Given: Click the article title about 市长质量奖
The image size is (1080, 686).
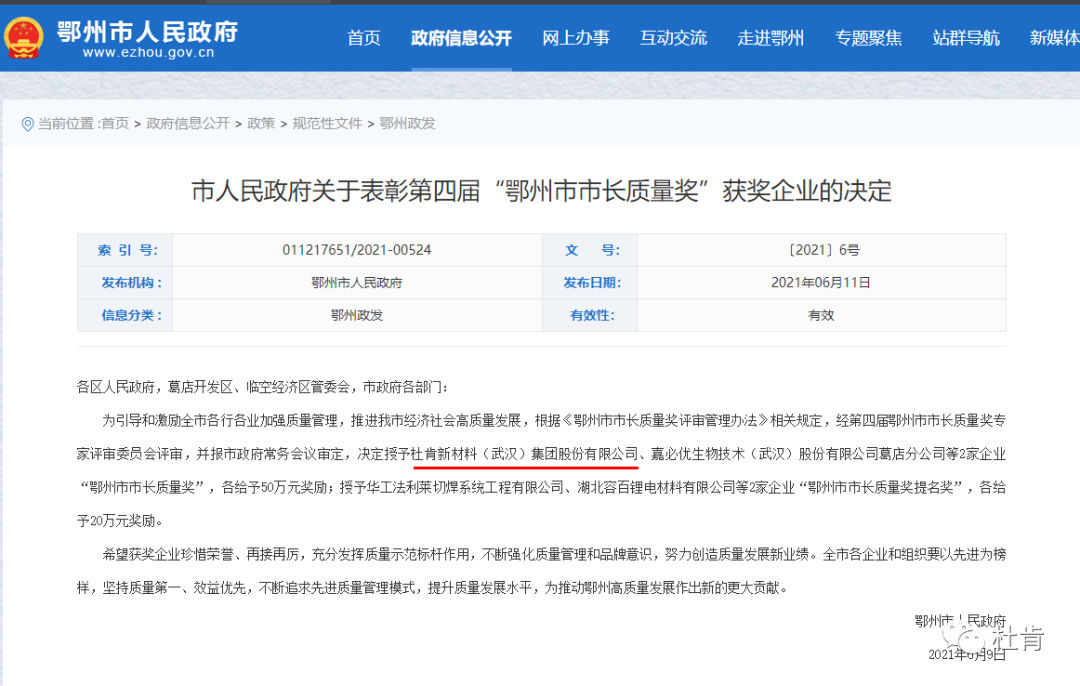Looking at the screenshot, I should 541,191.
